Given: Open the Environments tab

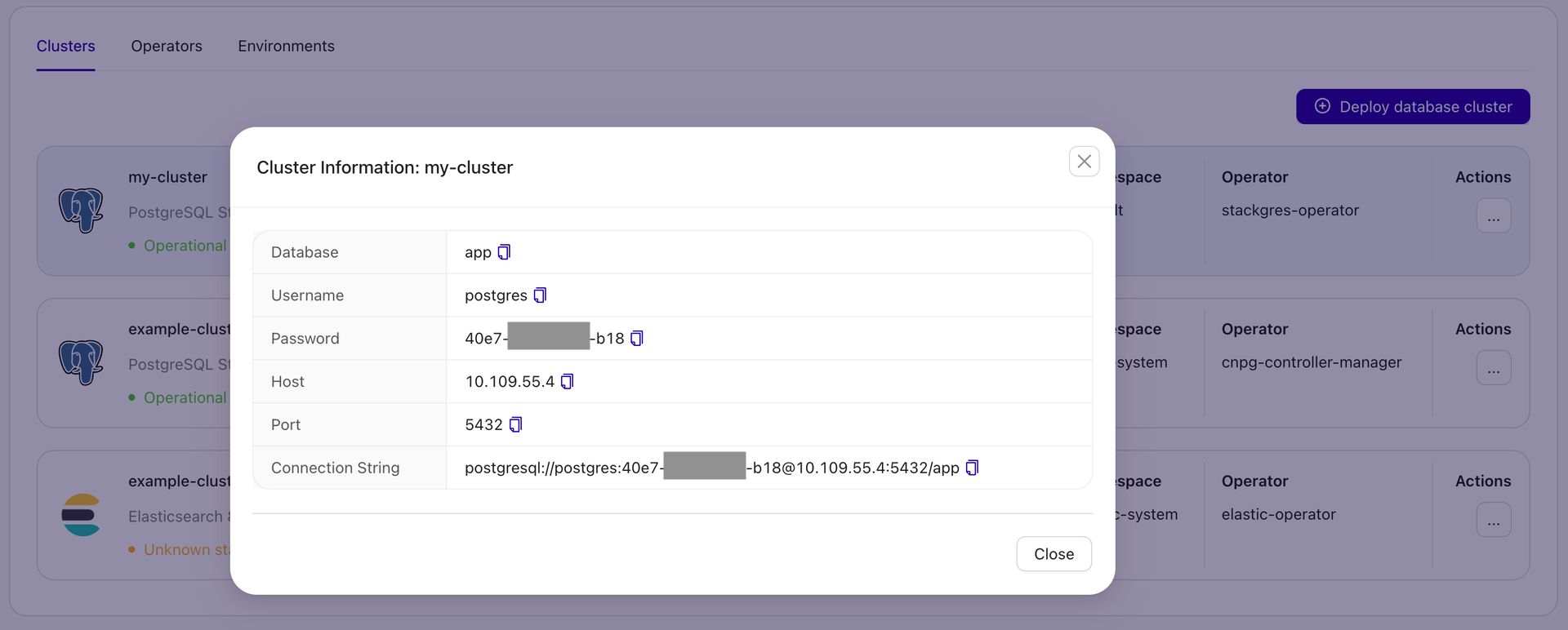Looking at the screenshot, I should click(286, 47).
